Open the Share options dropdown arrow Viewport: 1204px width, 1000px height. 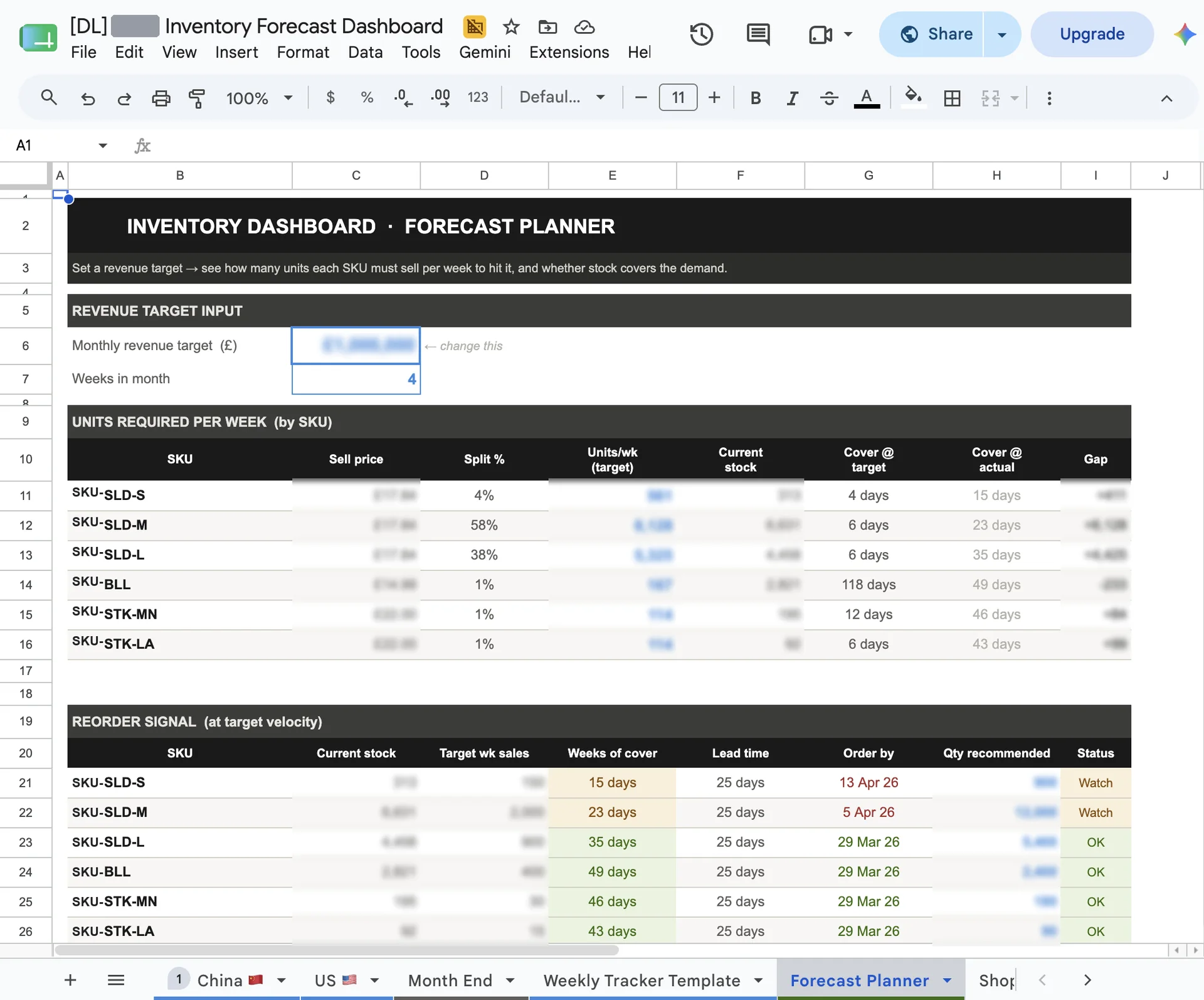tap(1002, 34)
